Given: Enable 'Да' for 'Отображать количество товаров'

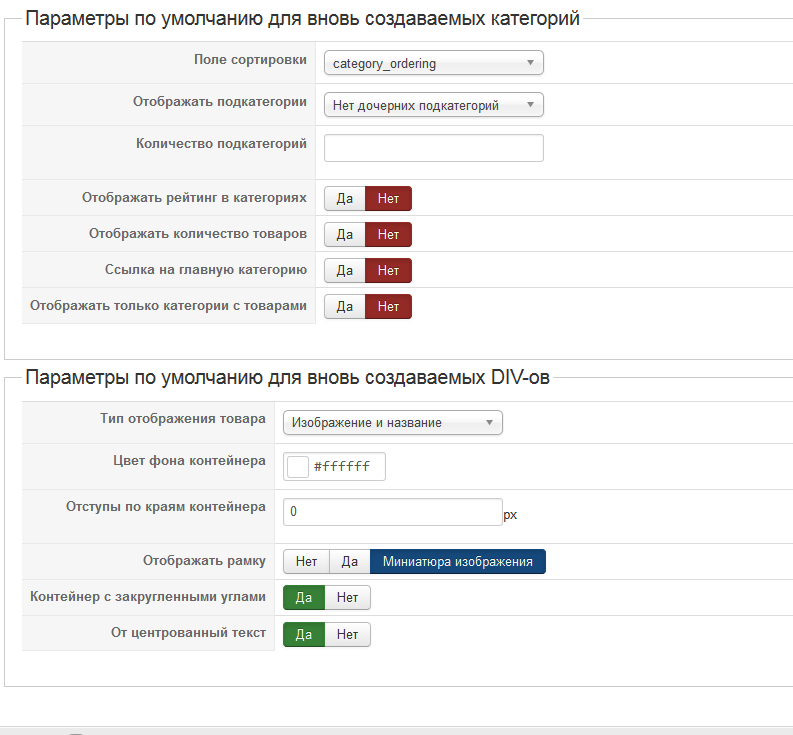Looking at the screenshot, I should pos(345,235).
